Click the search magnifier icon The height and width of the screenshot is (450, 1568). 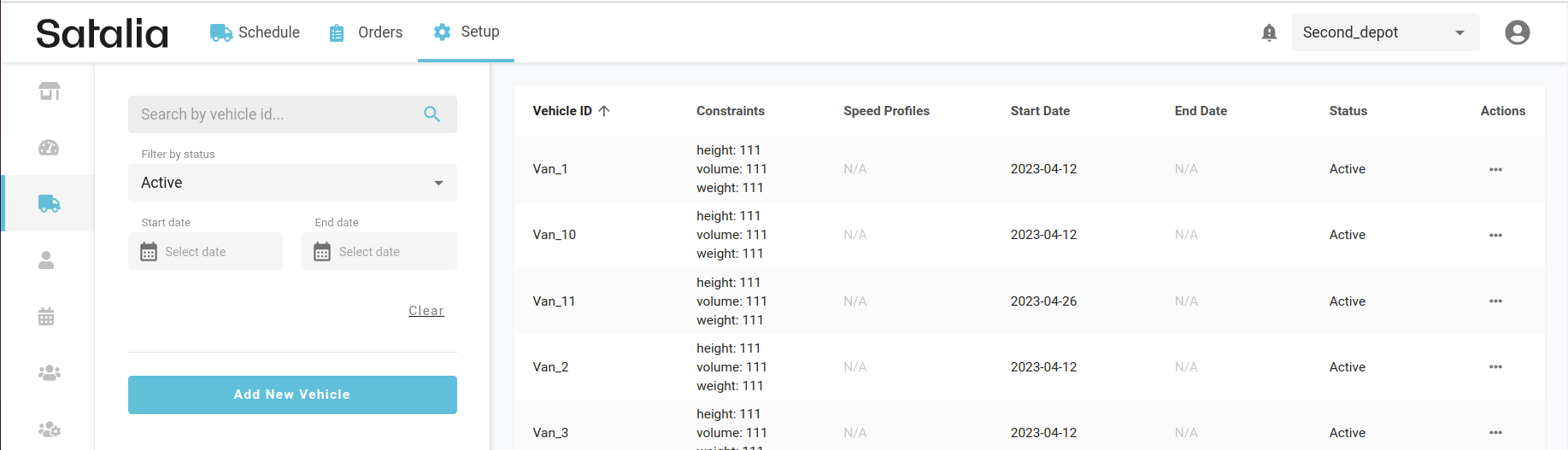[432, 114]
